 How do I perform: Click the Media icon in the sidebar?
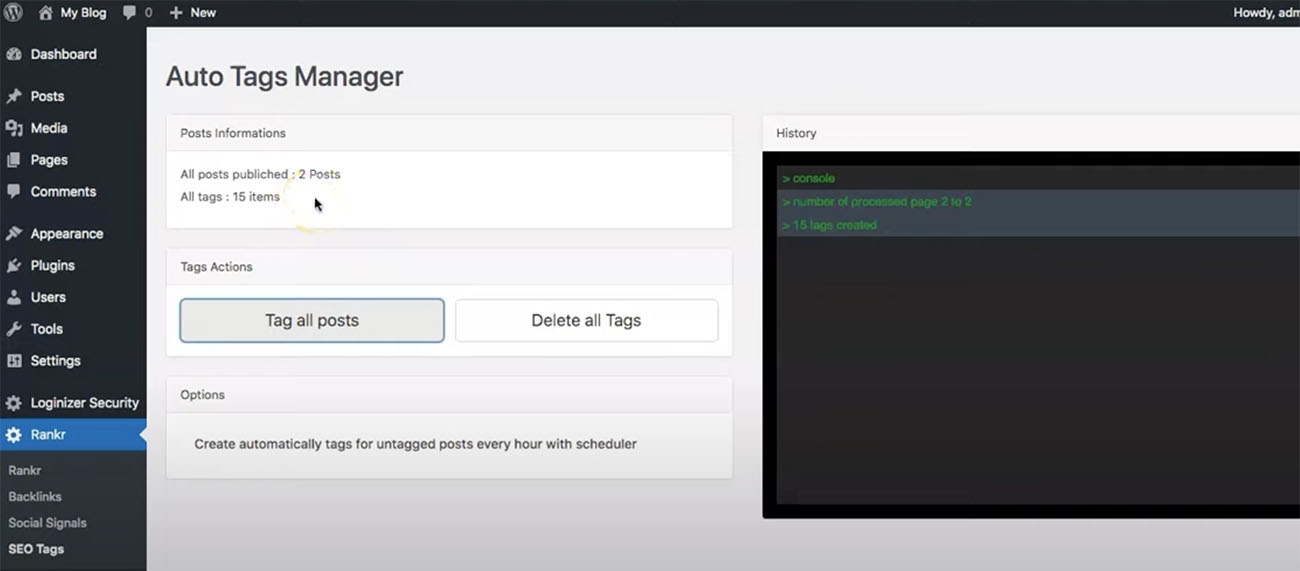click(x=14, y=128)
